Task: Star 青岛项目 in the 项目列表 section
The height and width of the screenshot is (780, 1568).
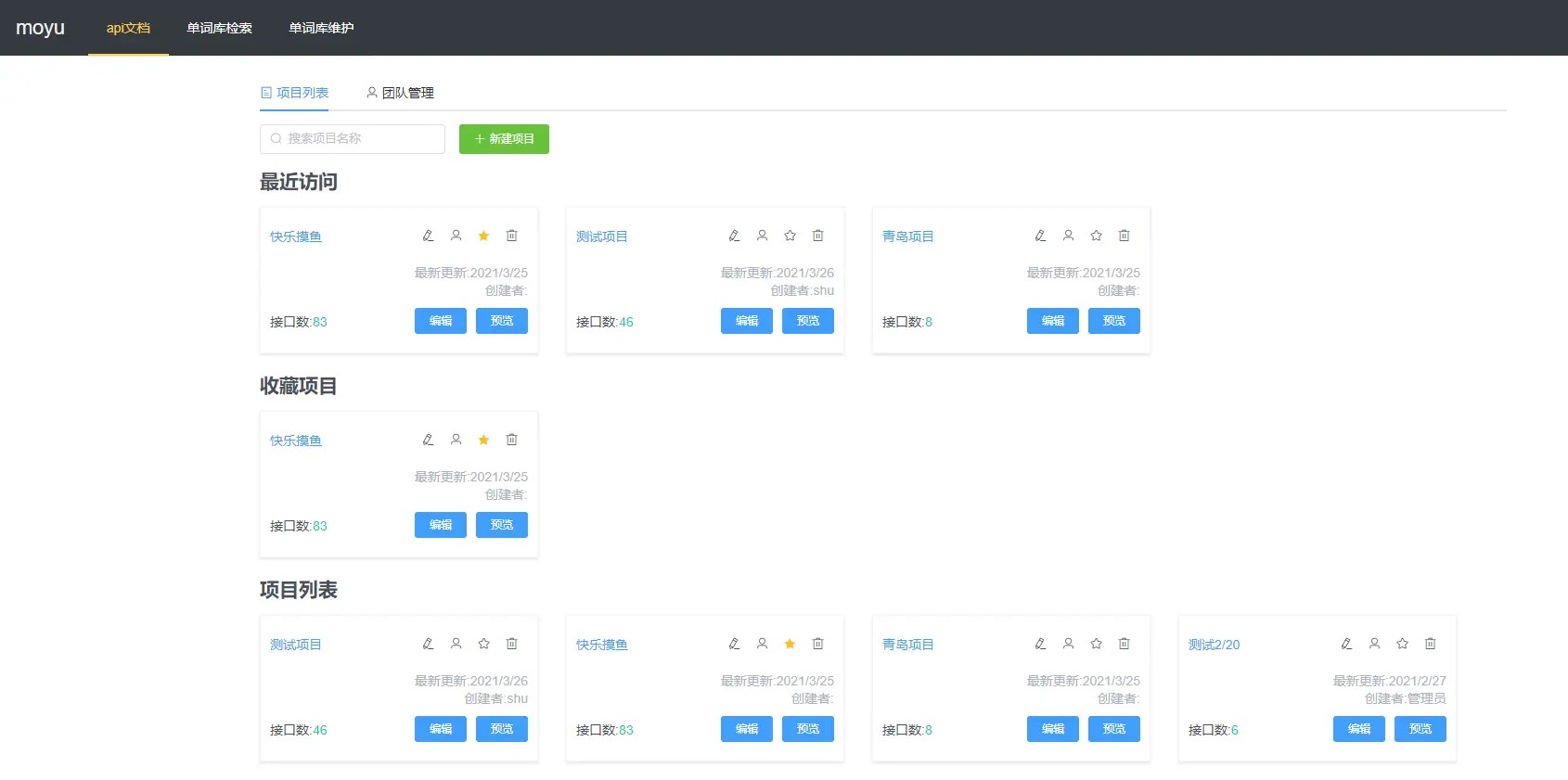Action: 1096,644
